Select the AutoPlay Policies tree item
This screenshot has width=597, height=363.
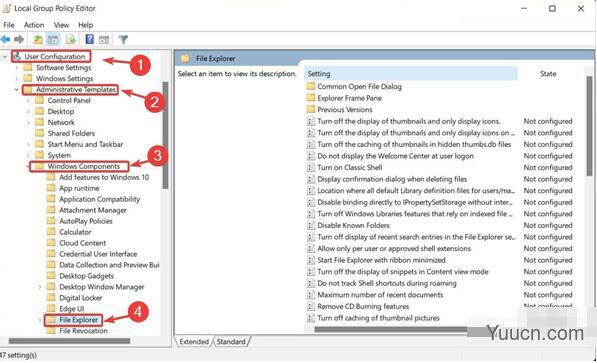tap(86, 221)
